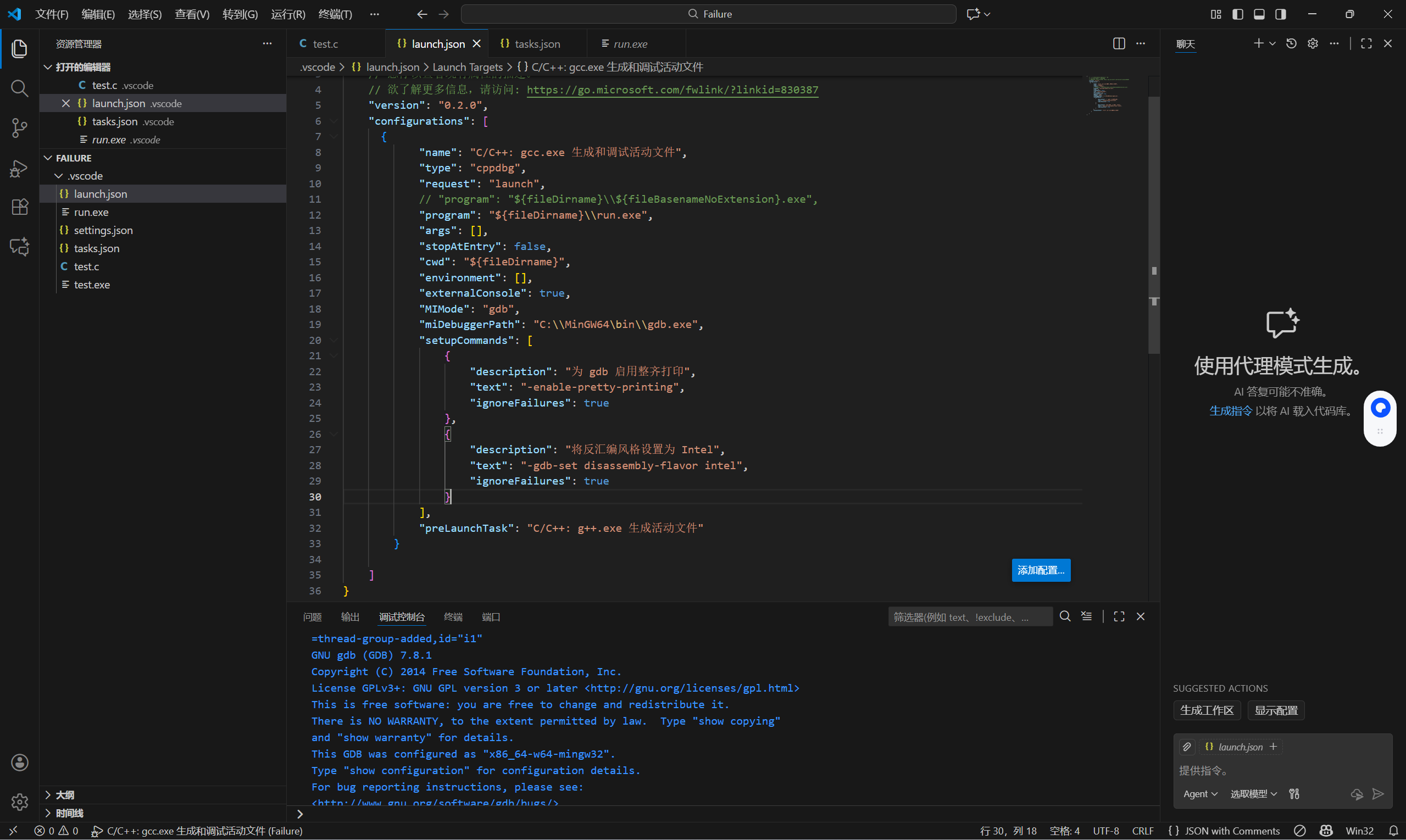The image size is (1406, 840).
Task: Open chat history in chat panel
Action: pos(1291,43)
